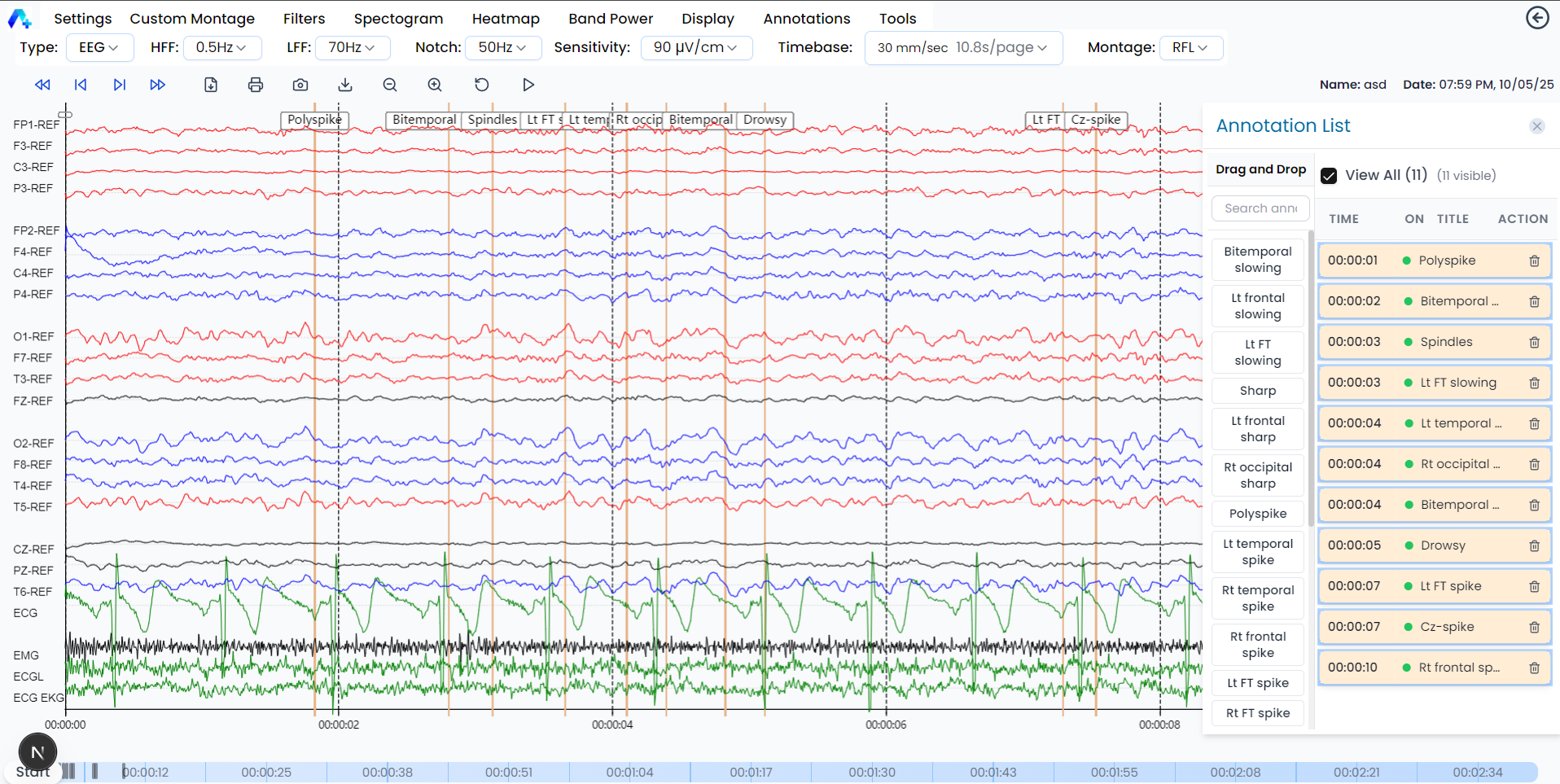Toggle the Spindles row green dot
The height and width of the screenshot is (784, 1560).
coord(1408,342)
